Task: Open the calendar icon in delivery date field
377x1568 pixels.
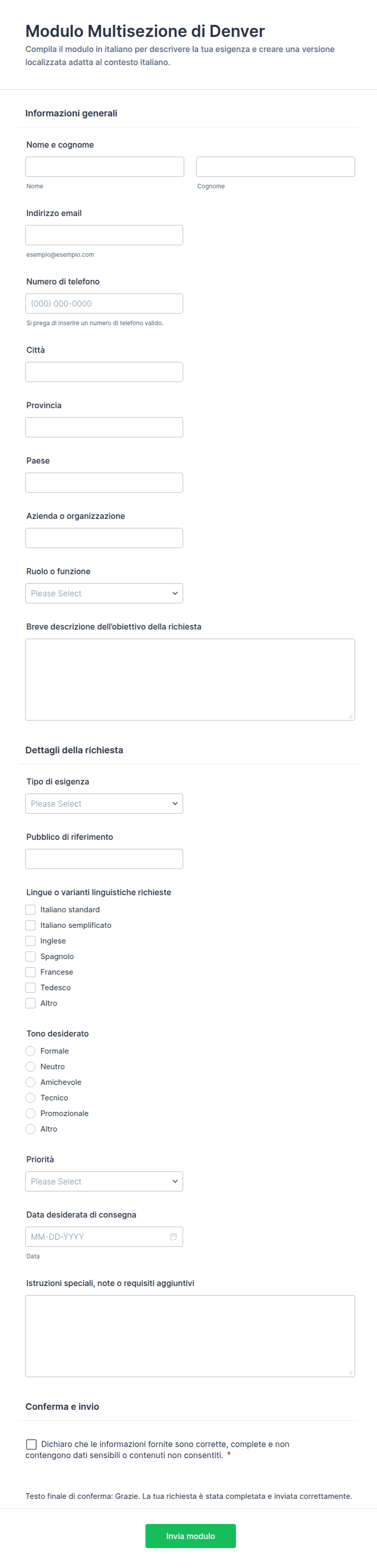Action: click(174, 1236)
